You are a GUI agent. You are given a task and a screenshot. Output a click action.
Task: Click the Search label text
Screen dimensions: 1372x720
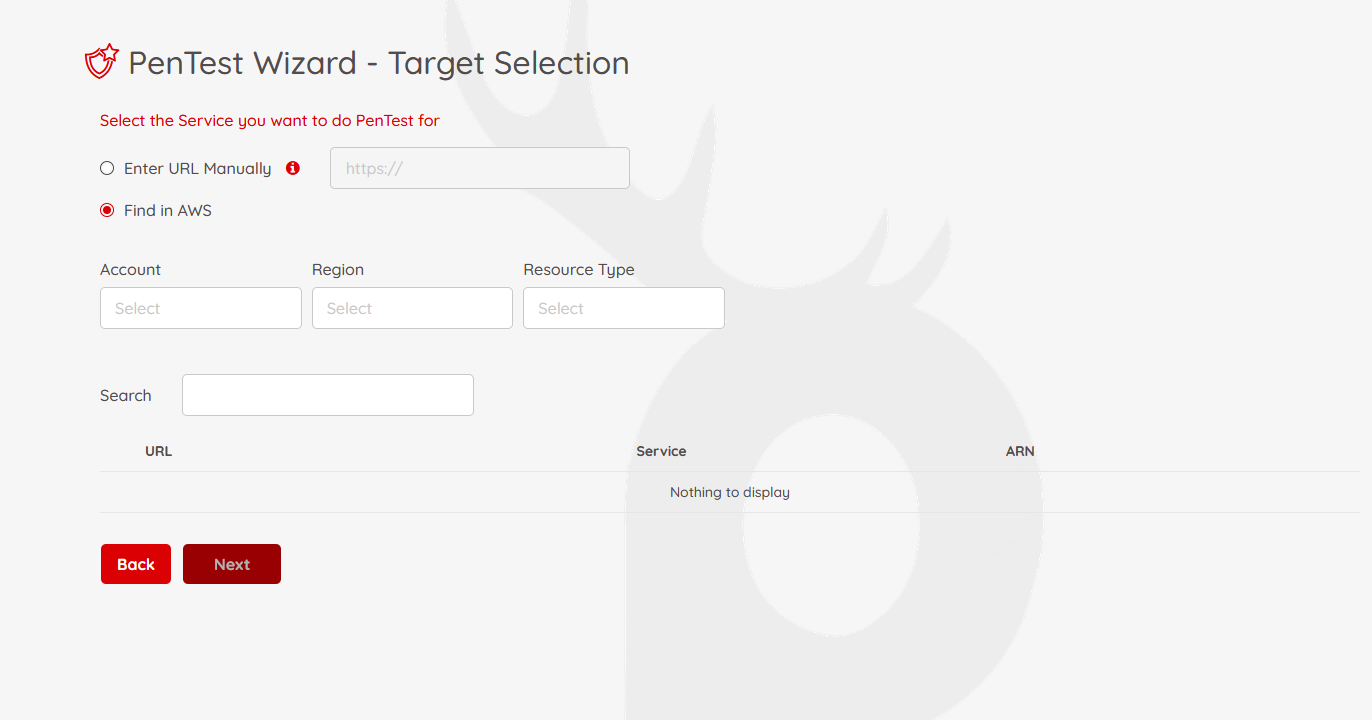[x=126, y=395]
